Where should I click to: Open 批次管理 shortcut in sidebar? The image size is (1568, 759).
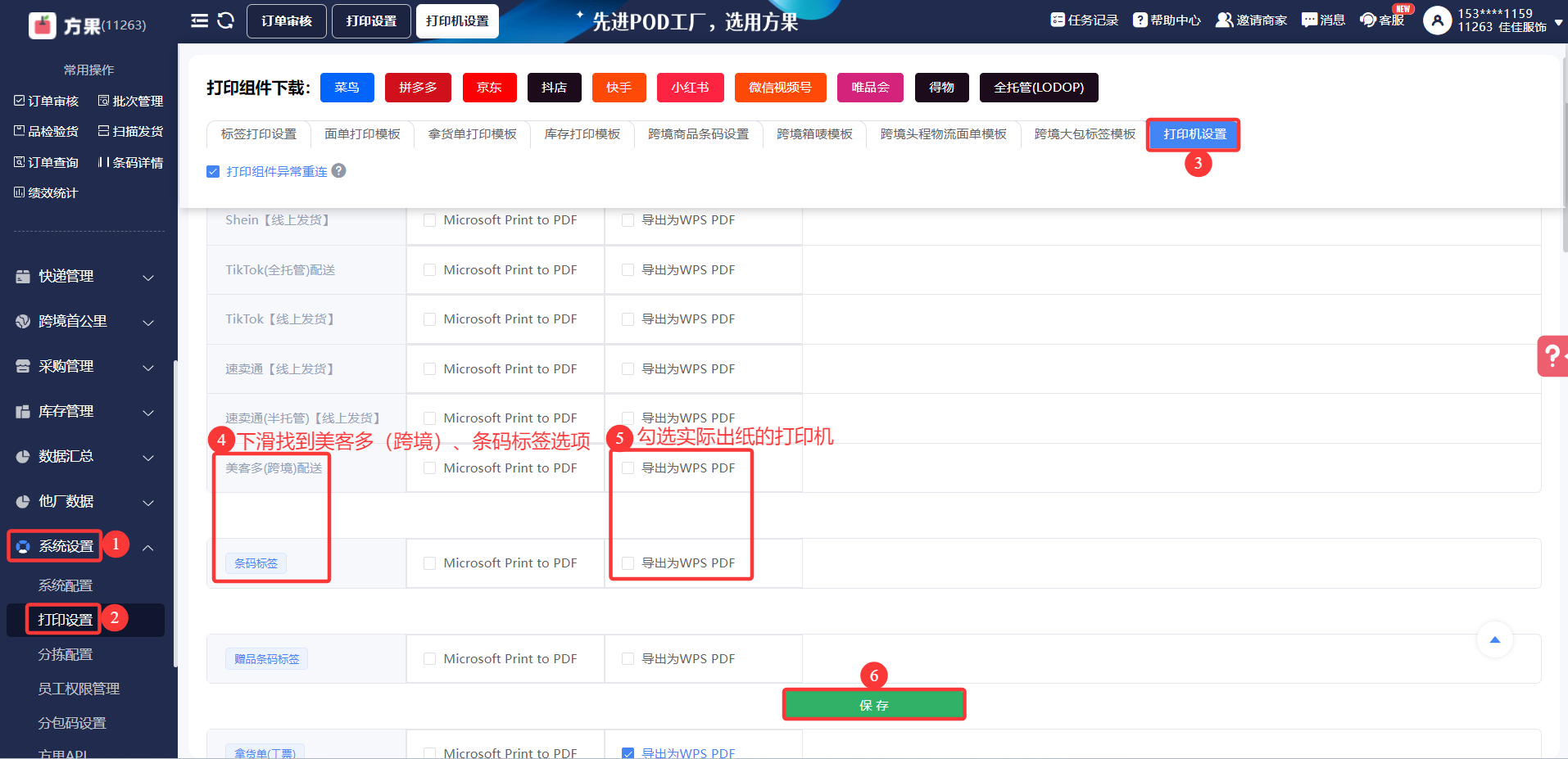pyautogui.click(x=131, y=101)
